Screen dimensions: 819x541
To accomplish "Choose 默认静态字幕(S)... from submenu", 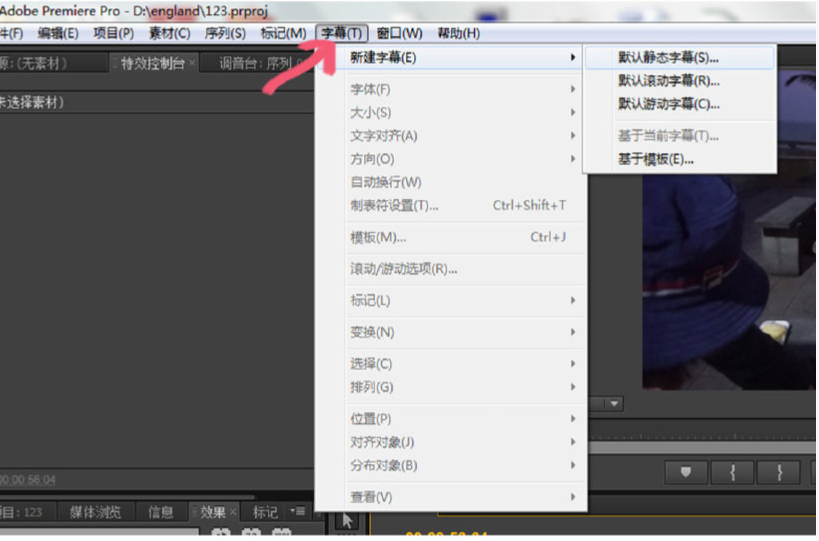I will point(680,57).
